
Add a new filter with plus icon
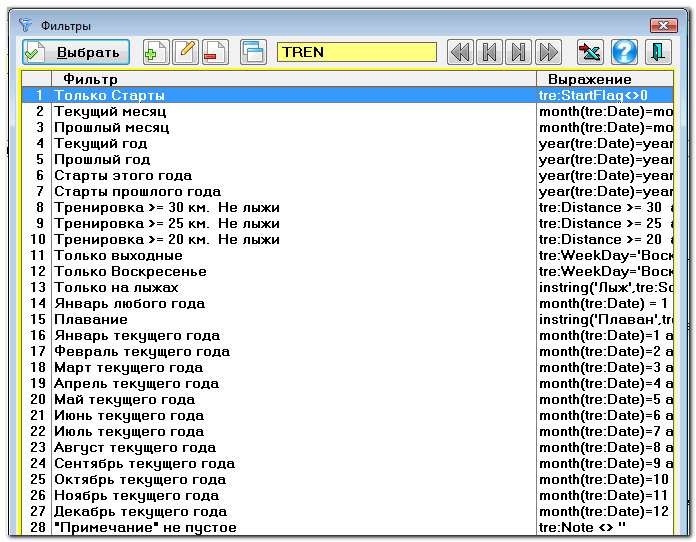pos(156,52)
